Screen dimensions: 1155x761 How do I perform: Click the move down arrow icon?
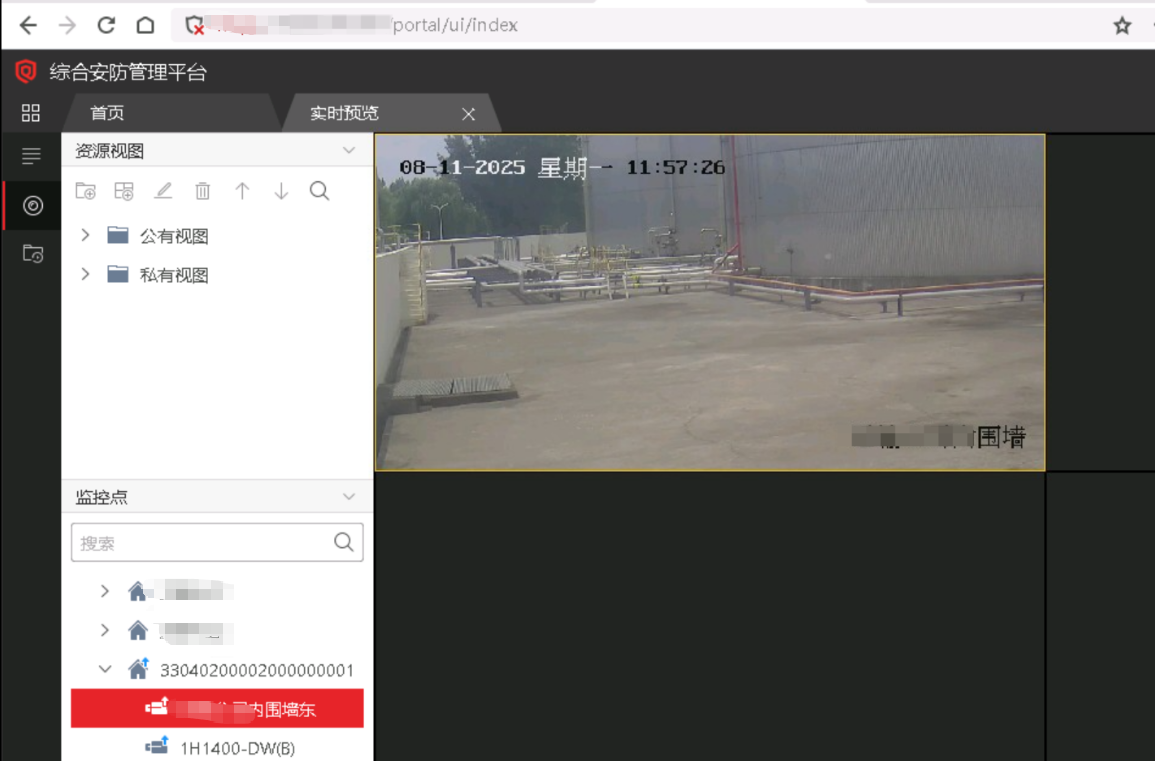coord(281,191)
